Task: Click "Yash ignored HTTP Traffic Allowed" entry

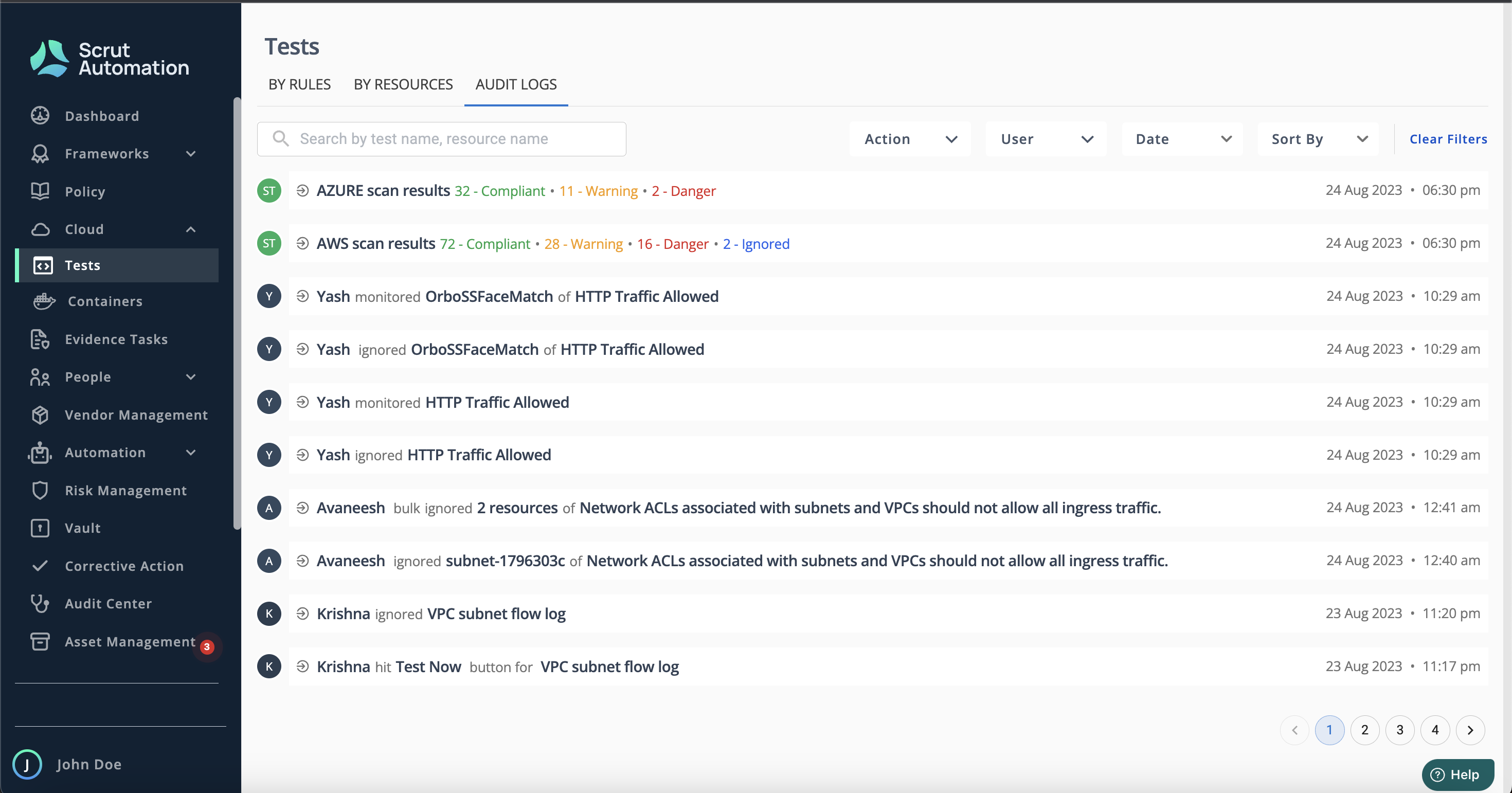Action: pos(889,455)
